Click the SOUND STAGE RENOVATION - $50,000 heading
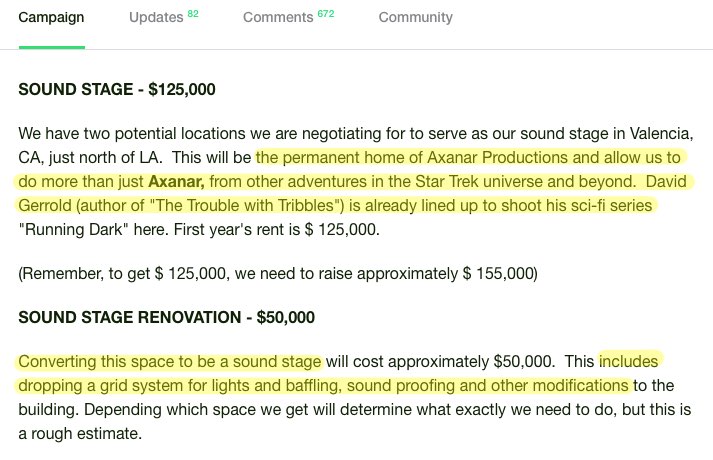Screen dimensions: 713x460 point(166,317)
